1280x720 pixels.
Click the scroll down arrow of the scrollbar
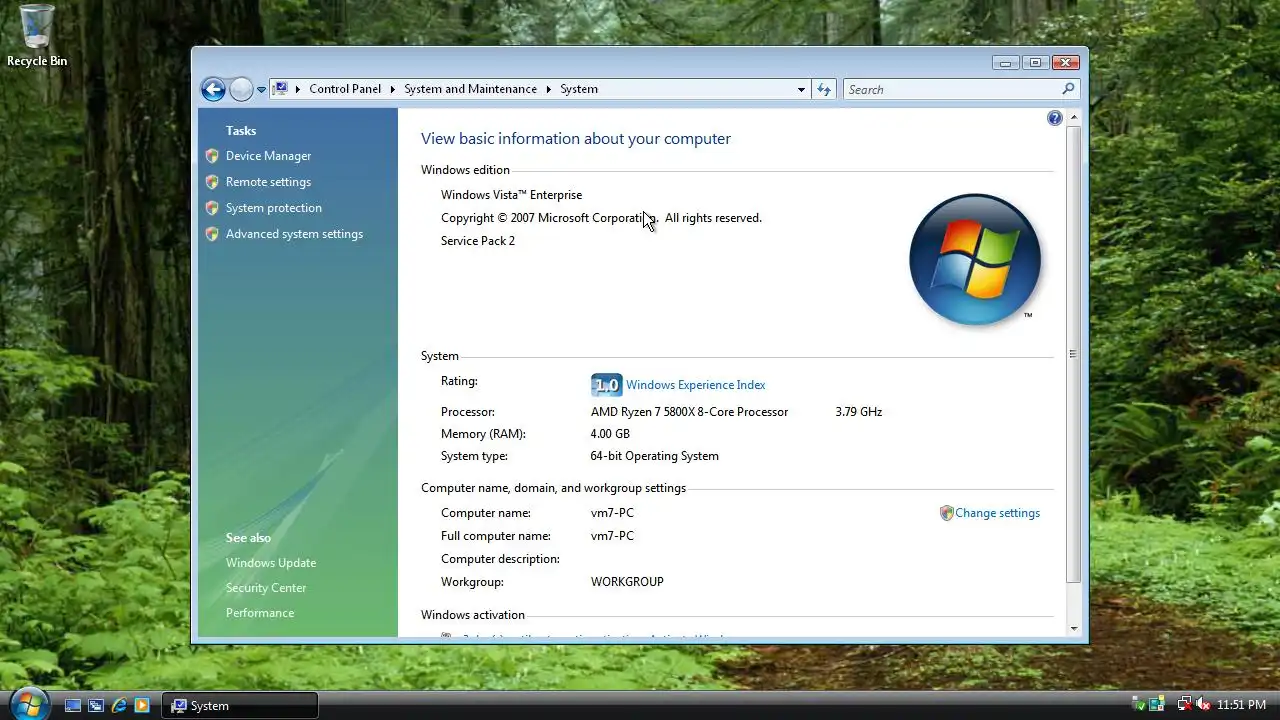click(x=1074, y=629)
